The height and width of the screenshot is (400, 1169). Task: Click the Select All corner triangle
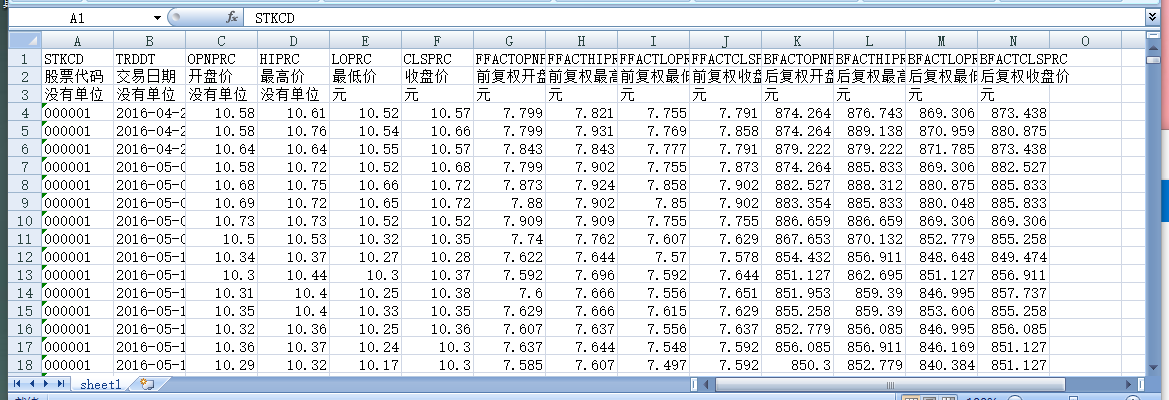click(25, 40)
